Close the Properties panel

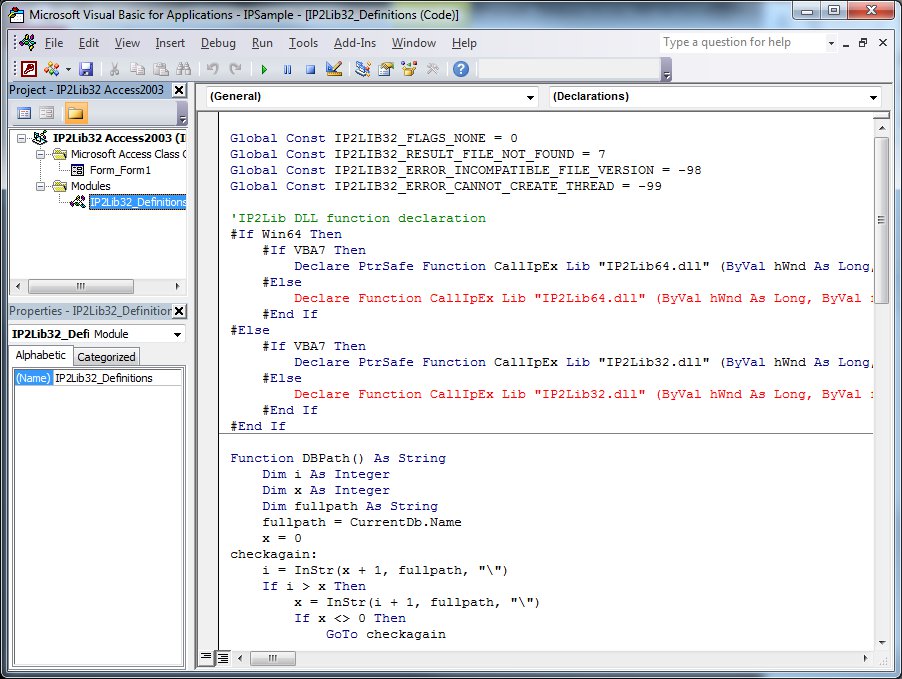[179, 311]
